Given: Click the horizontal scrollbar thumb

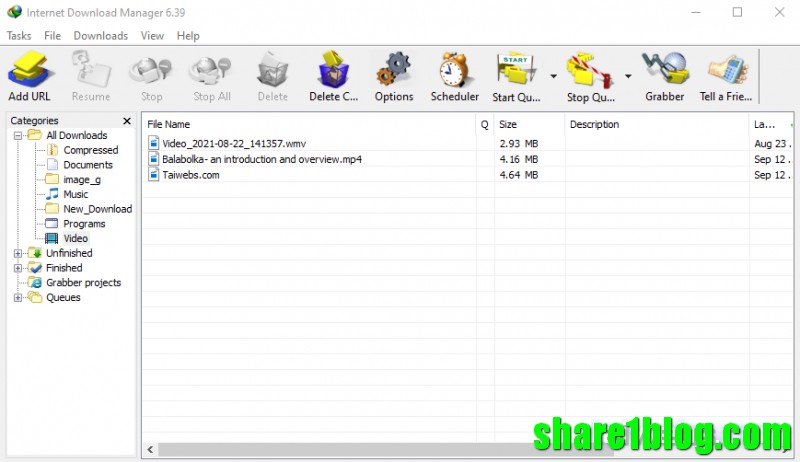Looking at the screenshot, I should click(x=385, y=449).
